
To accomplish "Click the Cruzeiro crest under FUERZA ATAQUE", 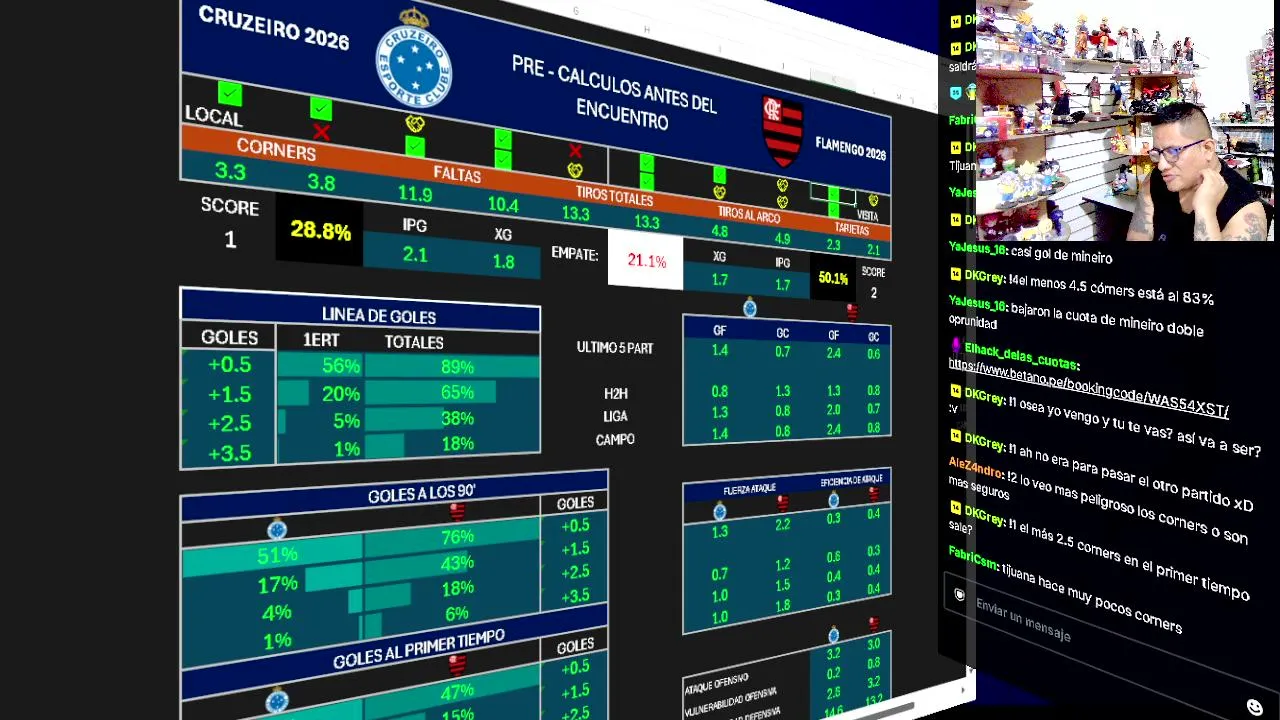I will click(x=720, y=512).
